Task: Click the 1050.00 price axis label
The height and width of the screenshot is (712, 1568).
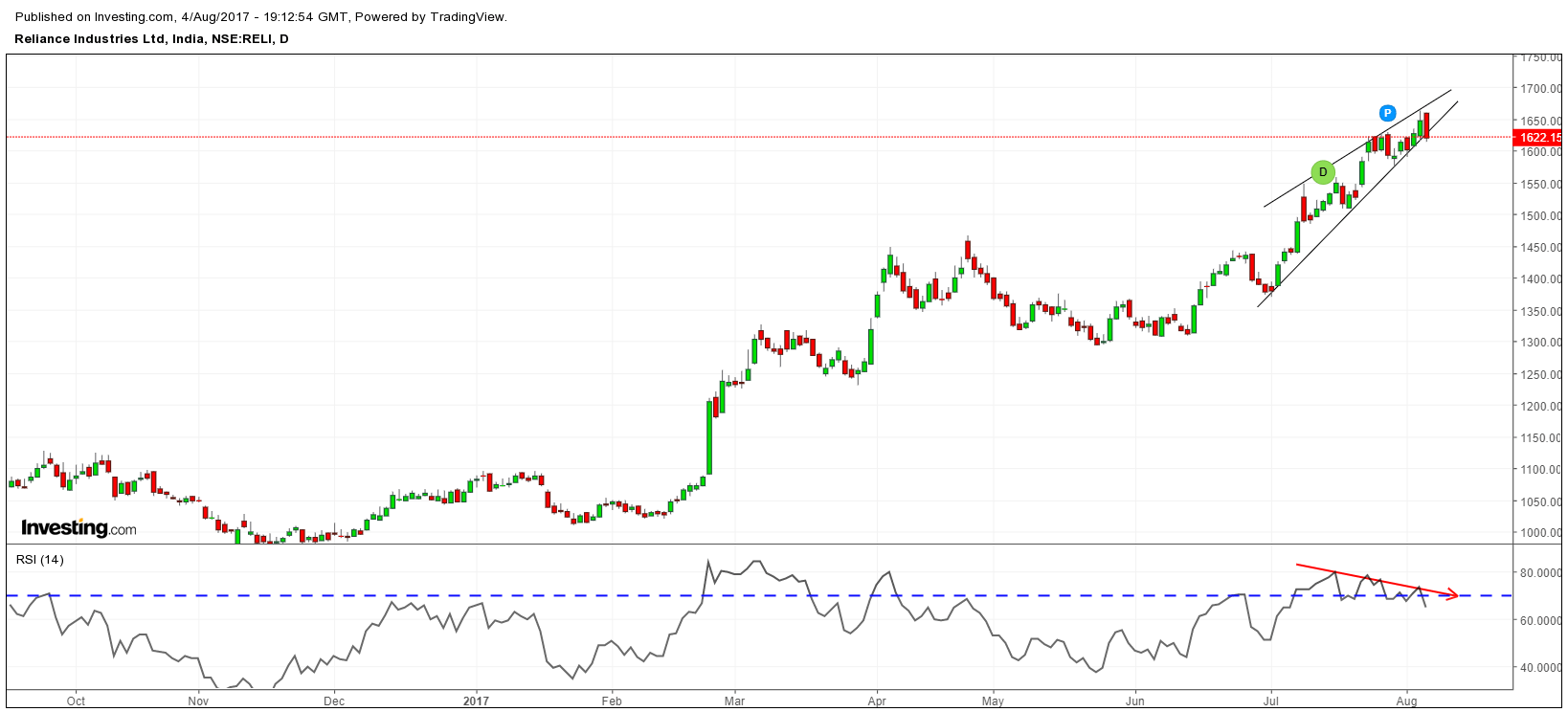Action: (1541, 501)
